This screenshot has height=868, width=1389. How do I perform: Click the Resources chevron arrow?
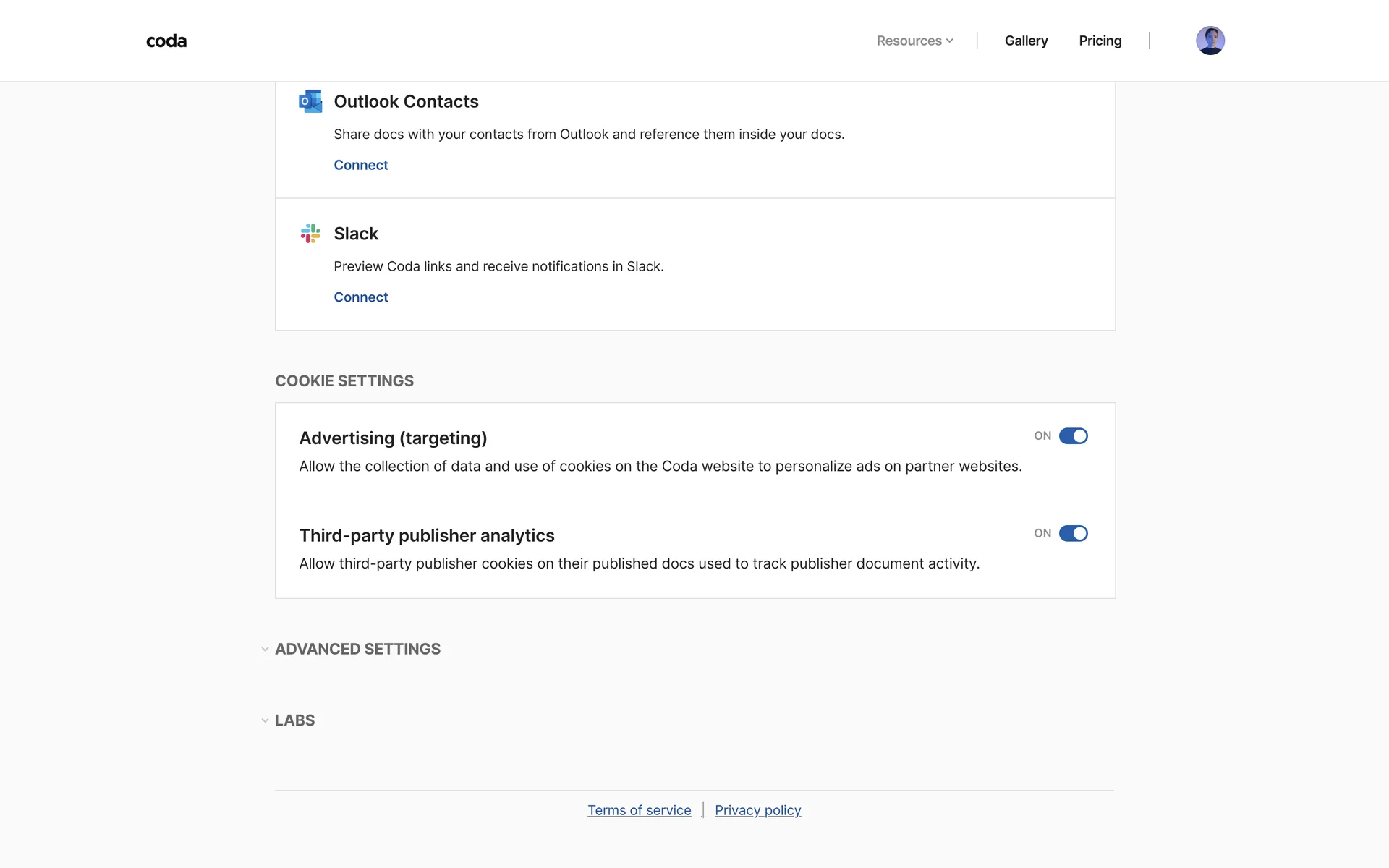click(x=949, y=41)
